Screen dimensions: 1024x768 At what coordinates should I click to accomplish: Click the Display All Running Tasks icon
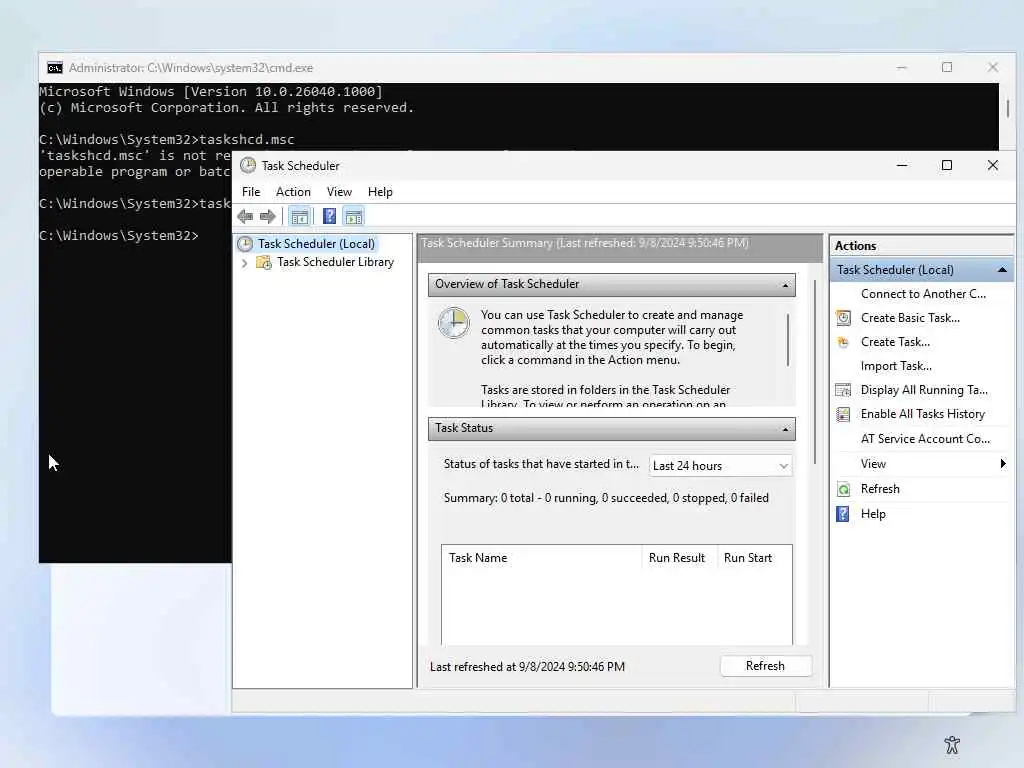[844, 390]
